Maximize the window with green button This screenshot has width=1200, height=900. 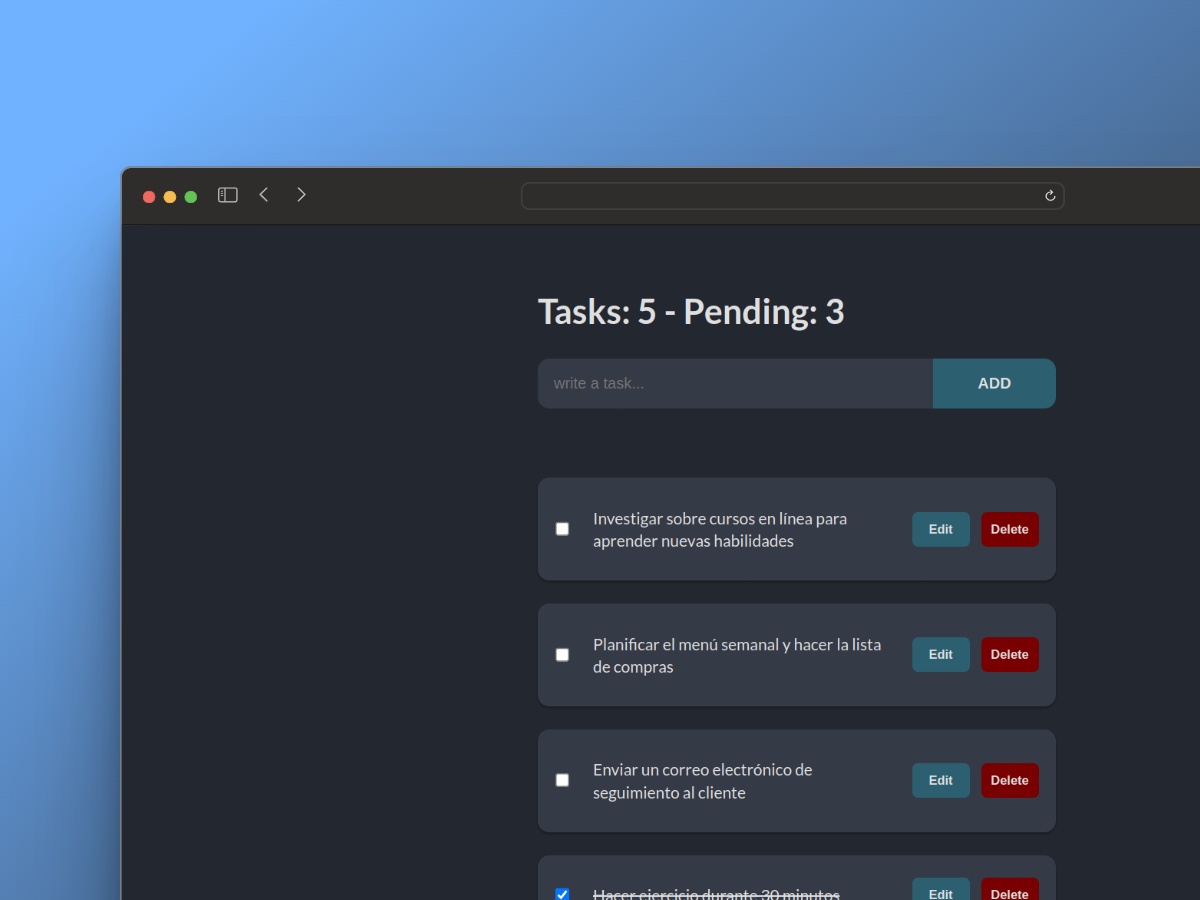point(191,196)
